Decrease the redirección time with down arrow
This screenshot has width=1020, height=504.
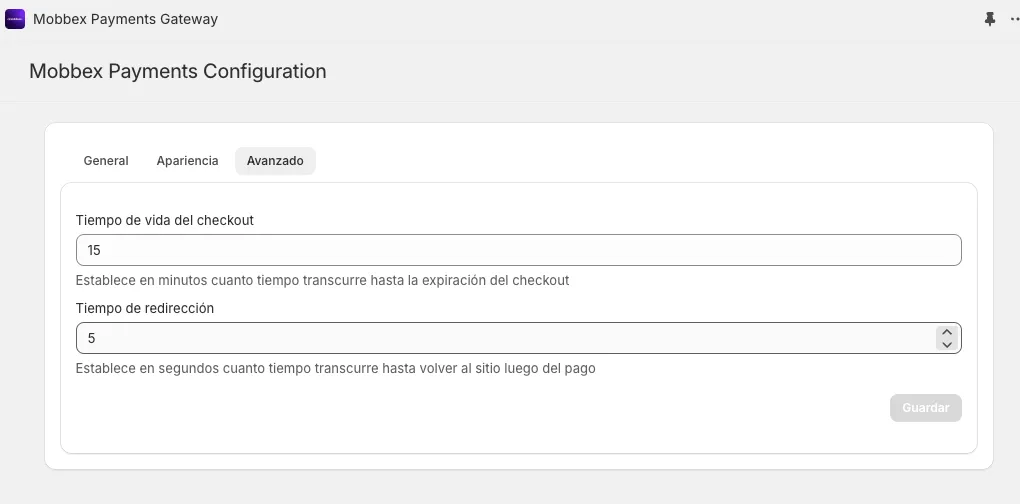(947, 345)
